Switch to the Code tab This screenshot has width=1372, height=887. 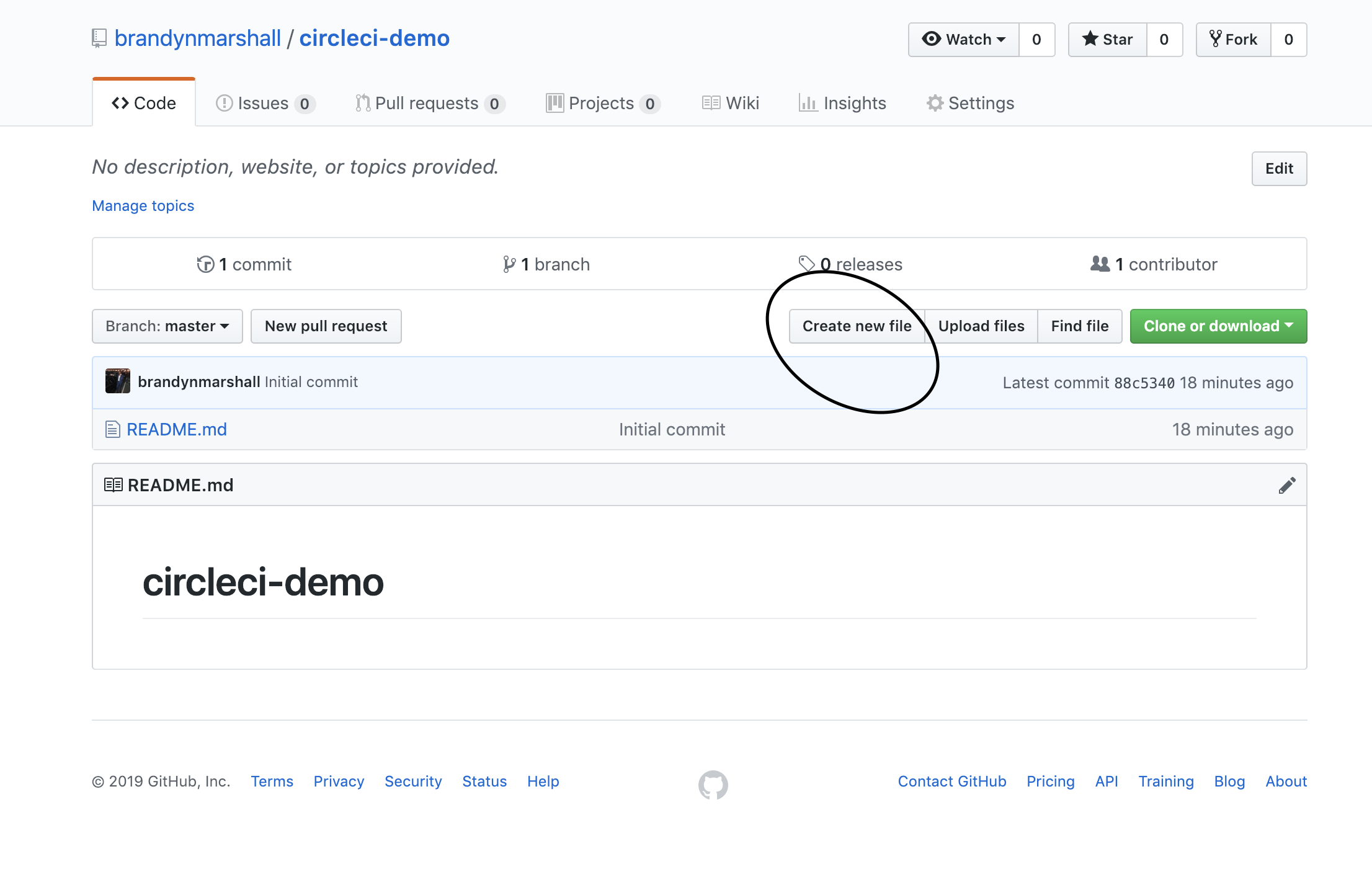pos(144,103)
